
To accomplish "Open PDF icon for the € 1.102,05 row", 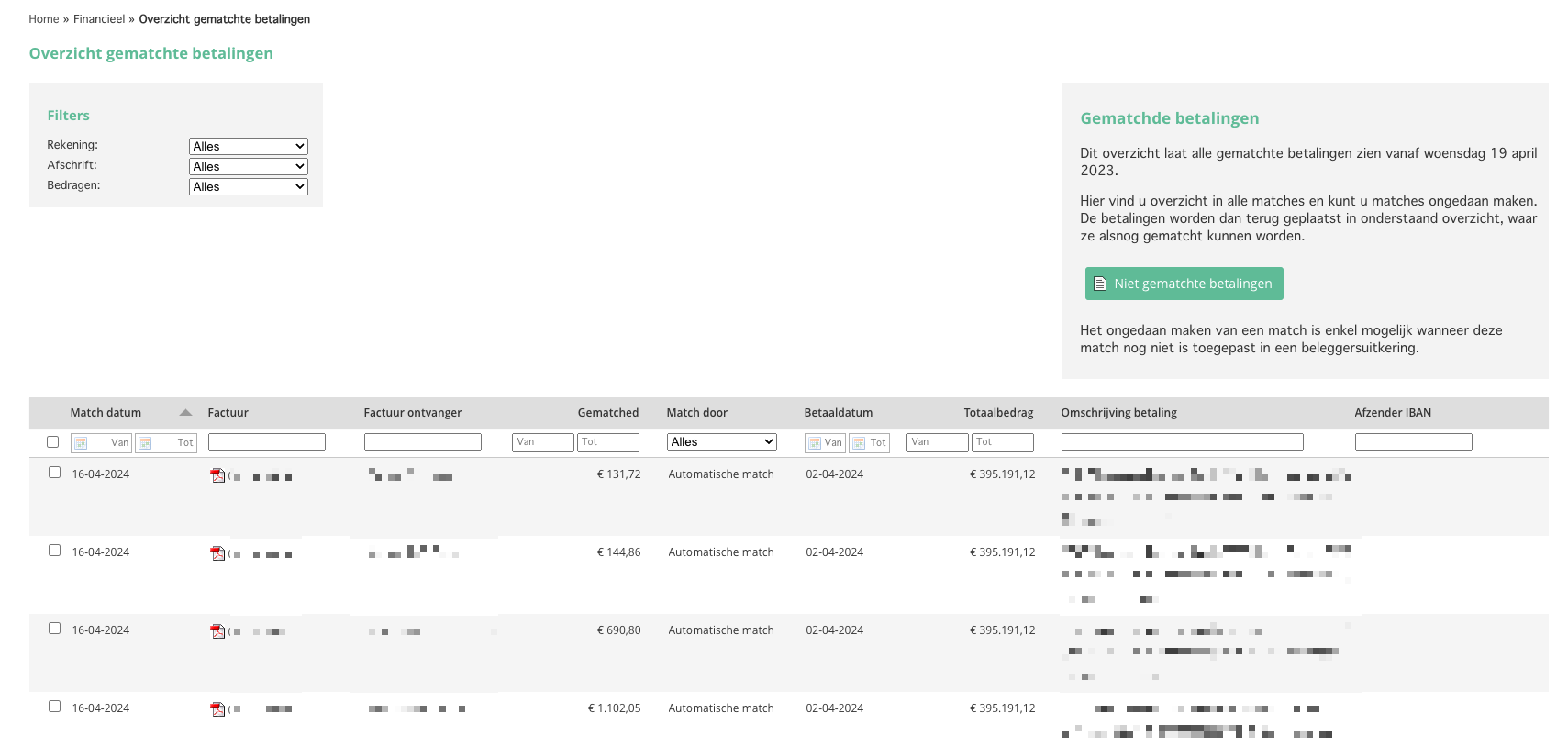I will [x=217, y=709].
